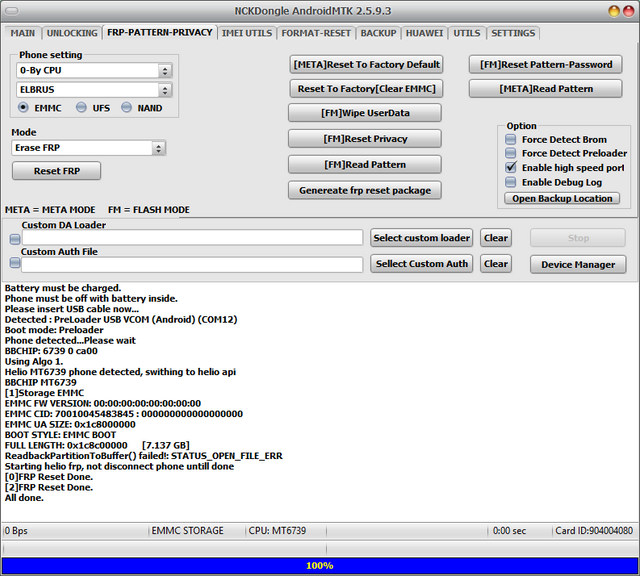Click '0 Bps' in the status bar
The width and height of the screenshot is (640, 576).
click(16, 530)
